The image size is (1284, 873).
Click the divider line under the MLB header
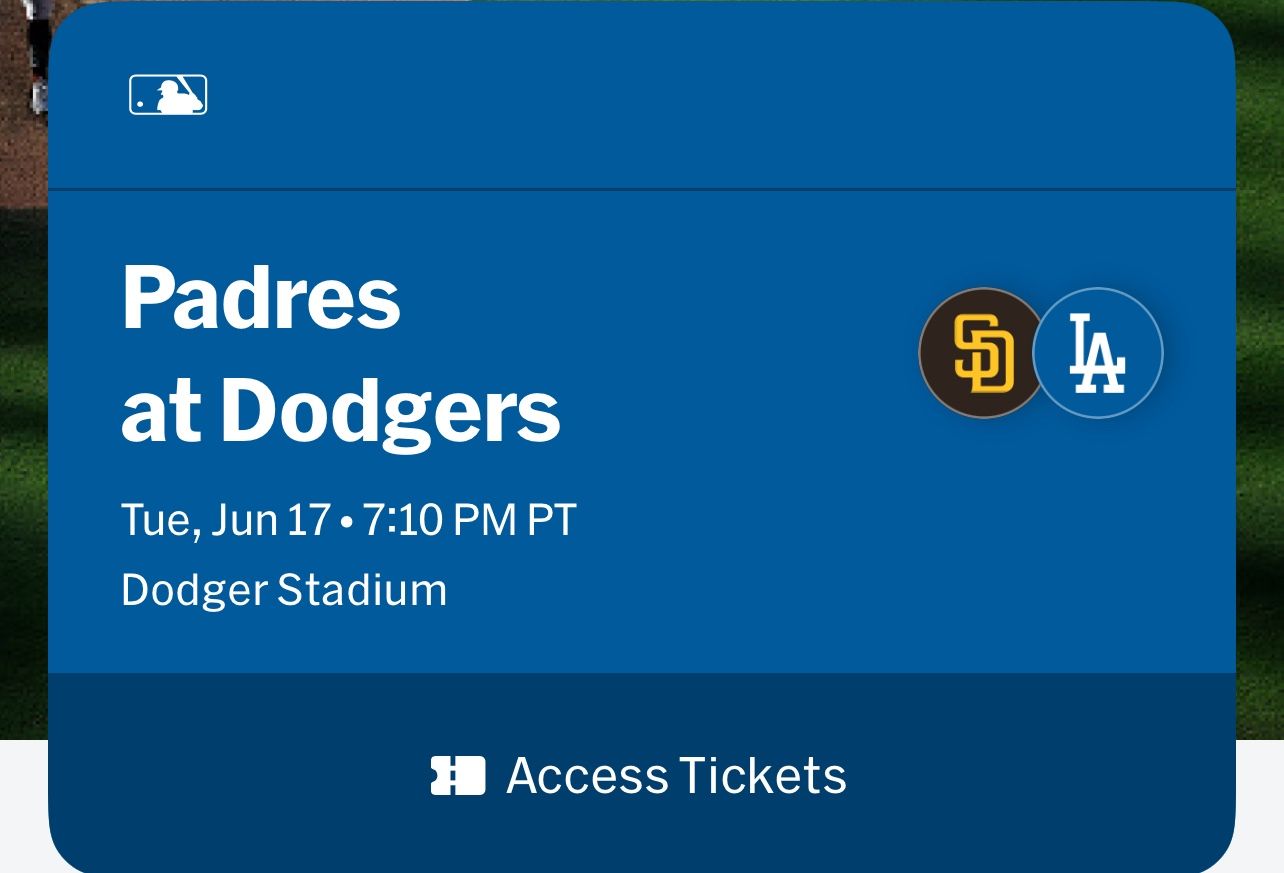pyautogui.click(x=640, y=189)
